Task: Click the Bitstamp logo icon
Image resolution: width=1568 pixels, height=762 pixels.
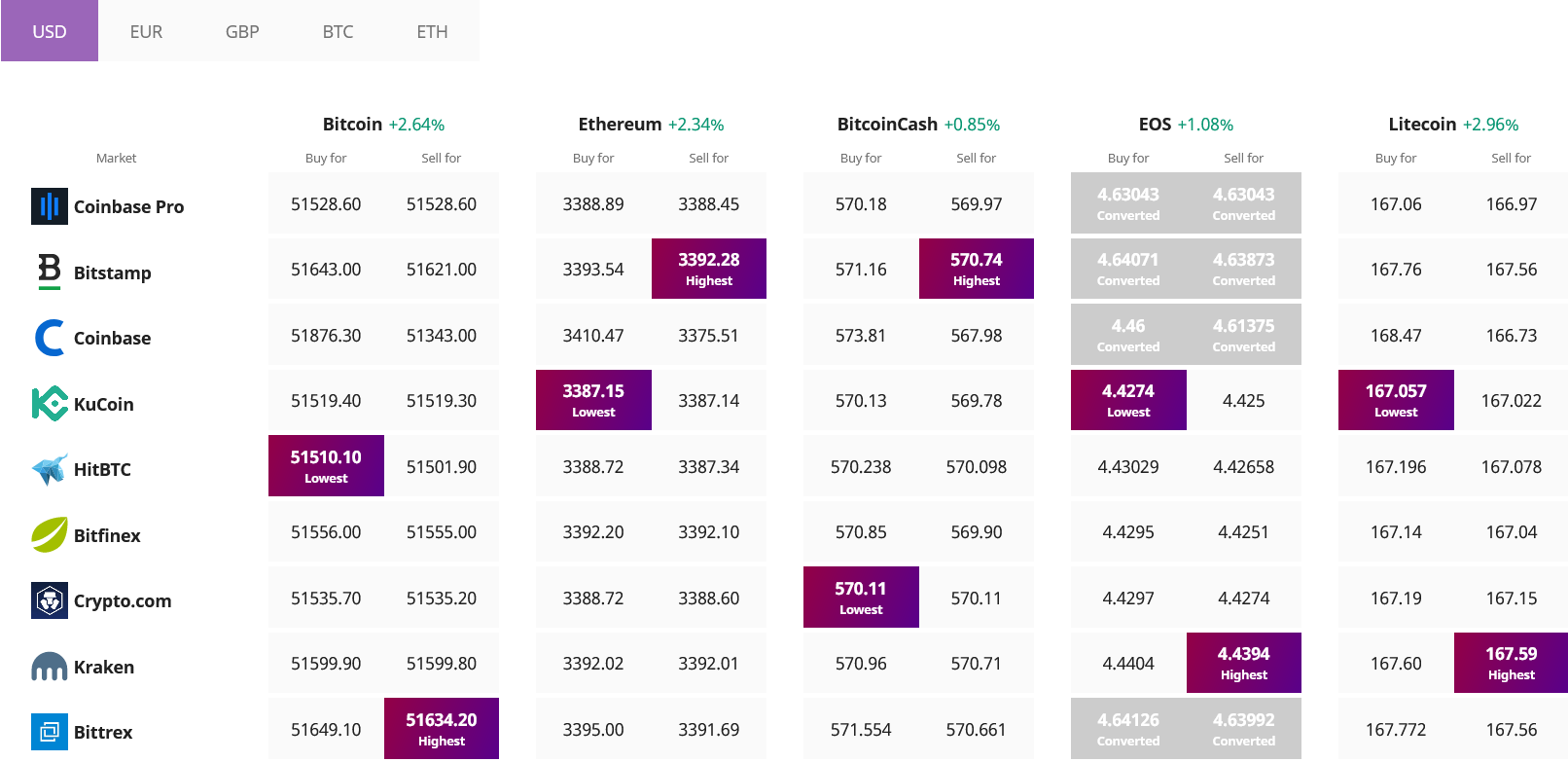Action: pyautogui.click(x=50, y=272)
